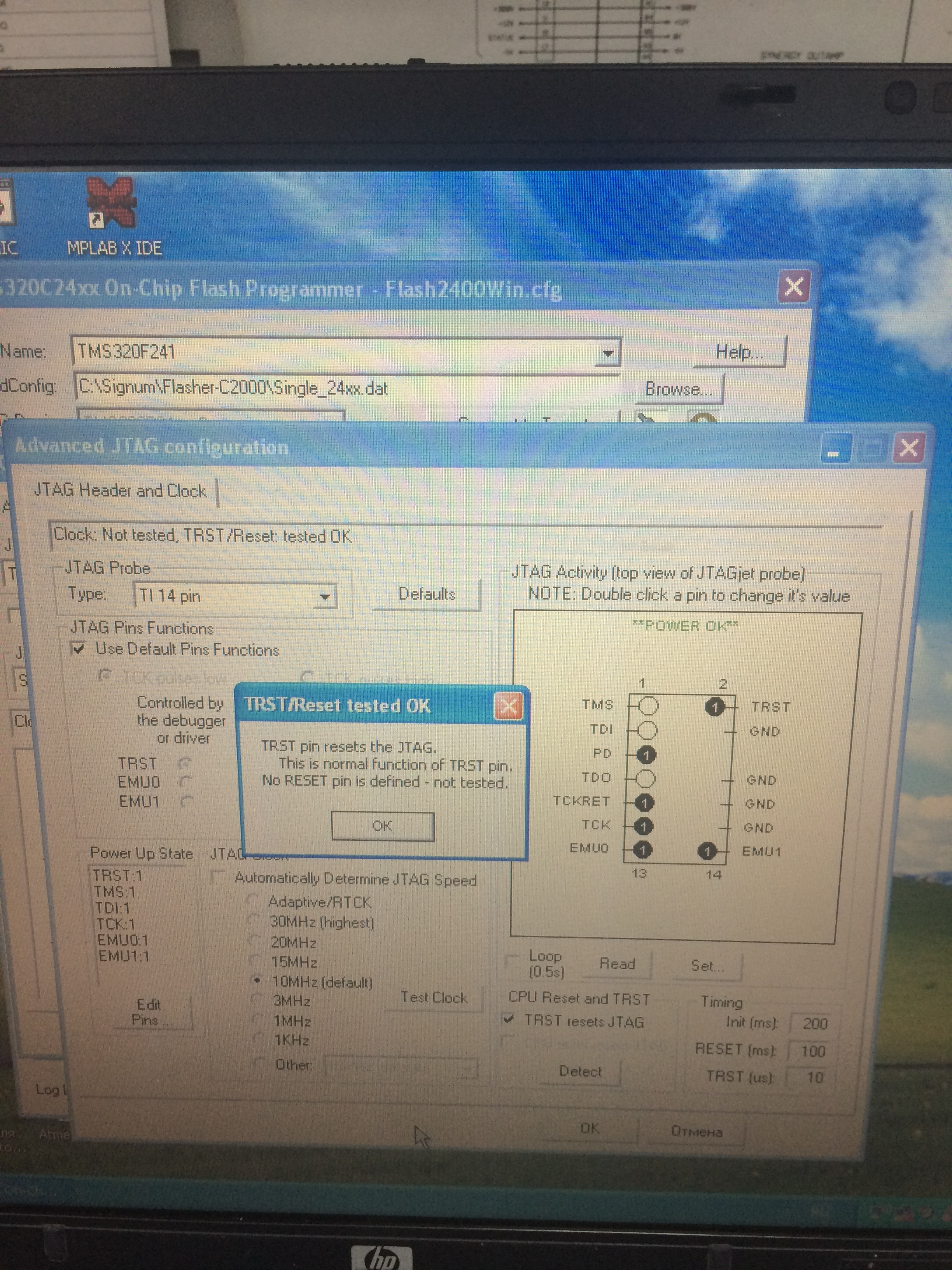Click the TCK pin indicator in JTAG Activity

point(643,826)
